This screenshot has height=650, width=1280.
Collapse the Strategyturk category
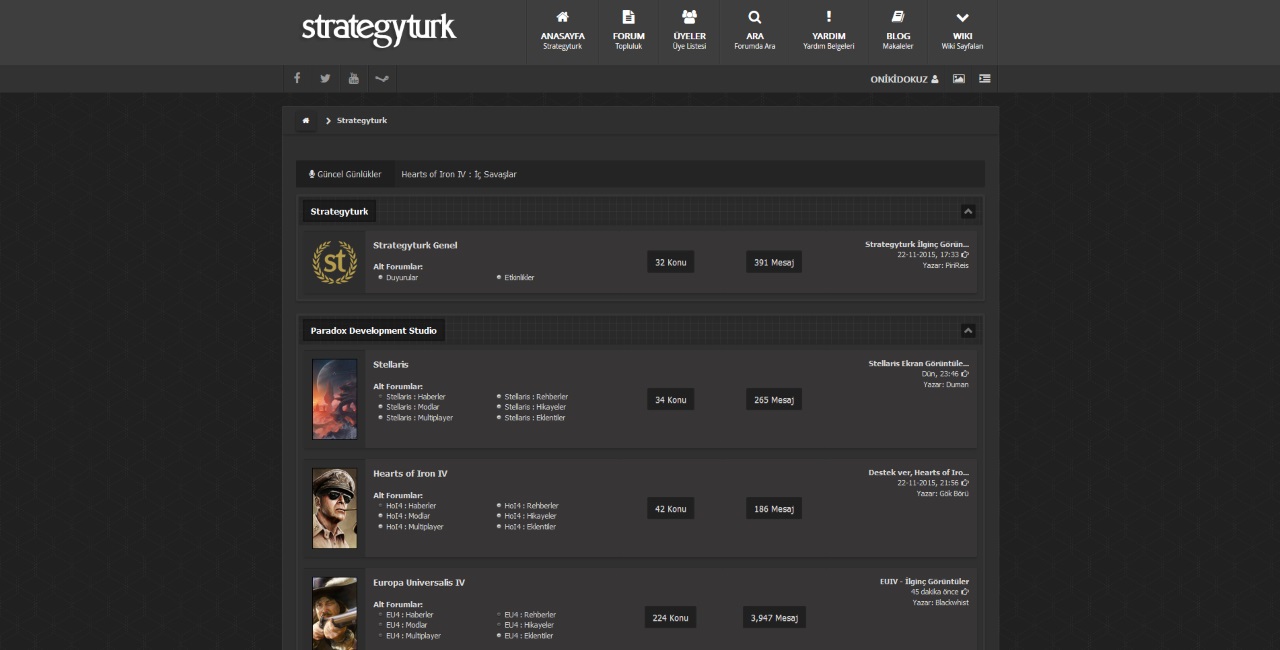point(968,211)
